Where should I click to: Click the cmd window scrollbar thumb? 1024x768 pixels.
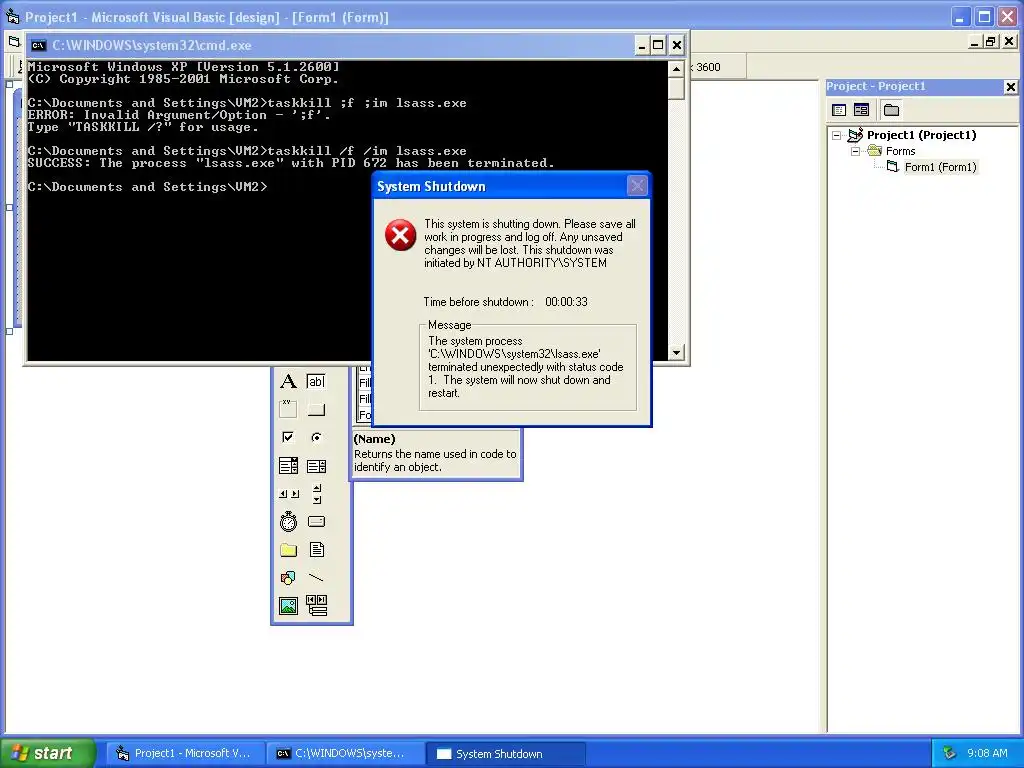[x=677, y=88]
